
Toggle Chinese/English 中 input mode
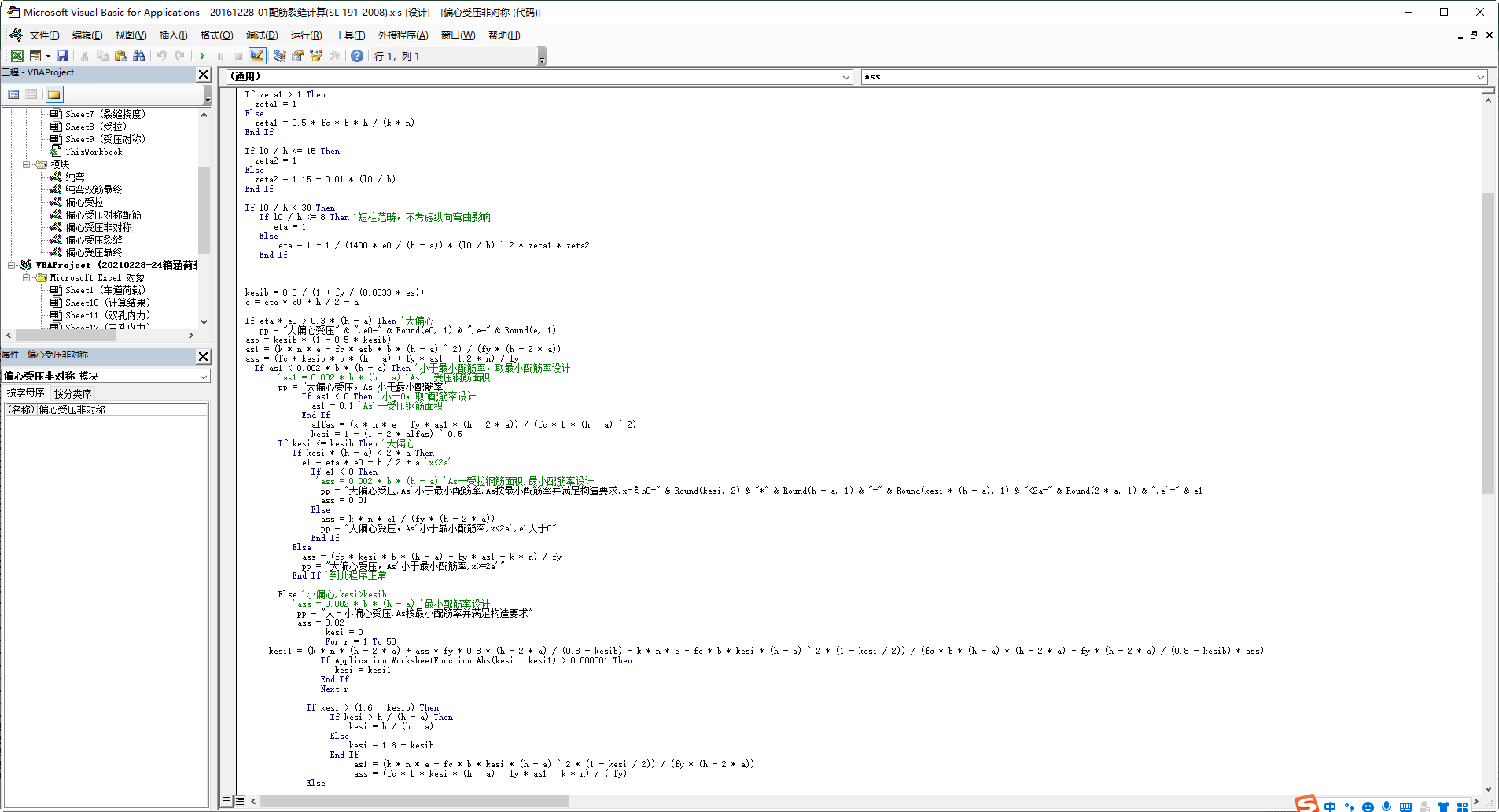tap(1330, 806)
